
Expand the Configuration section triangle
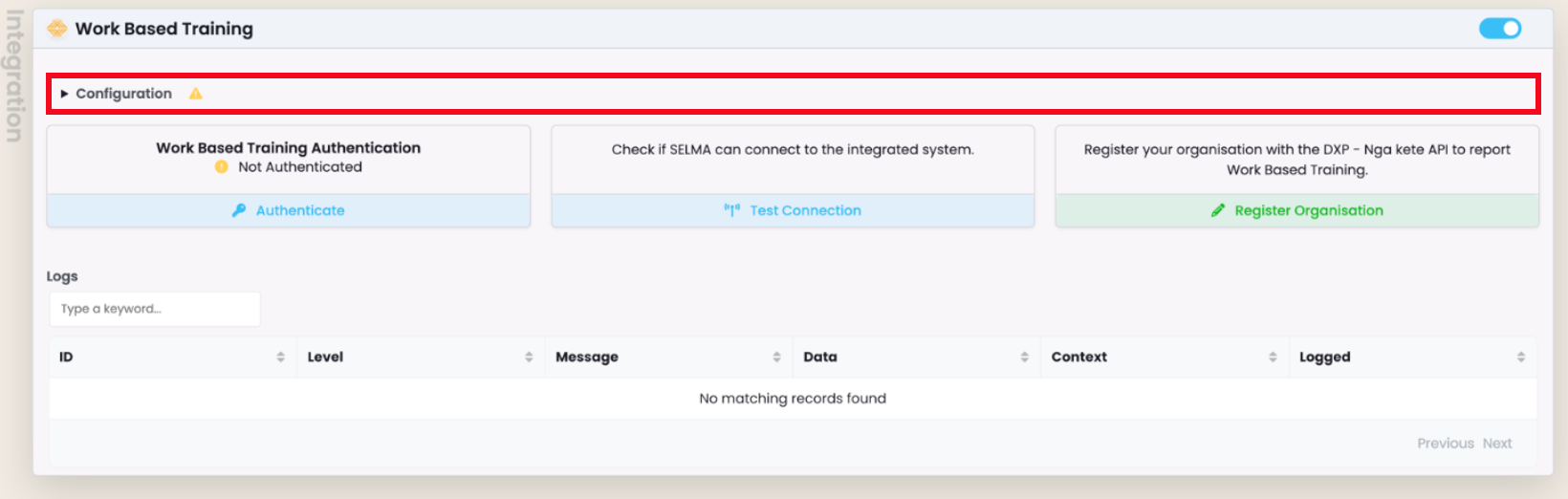point(64,94)
